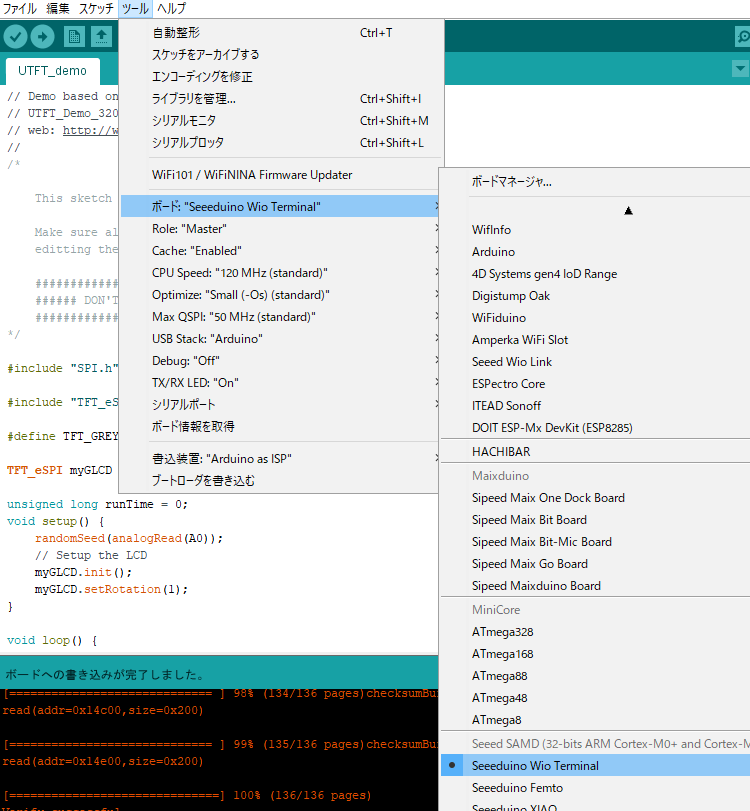750x811 pixels.
Task: Open シリアルプロッタ from the menu
Action: pos(282,142)
